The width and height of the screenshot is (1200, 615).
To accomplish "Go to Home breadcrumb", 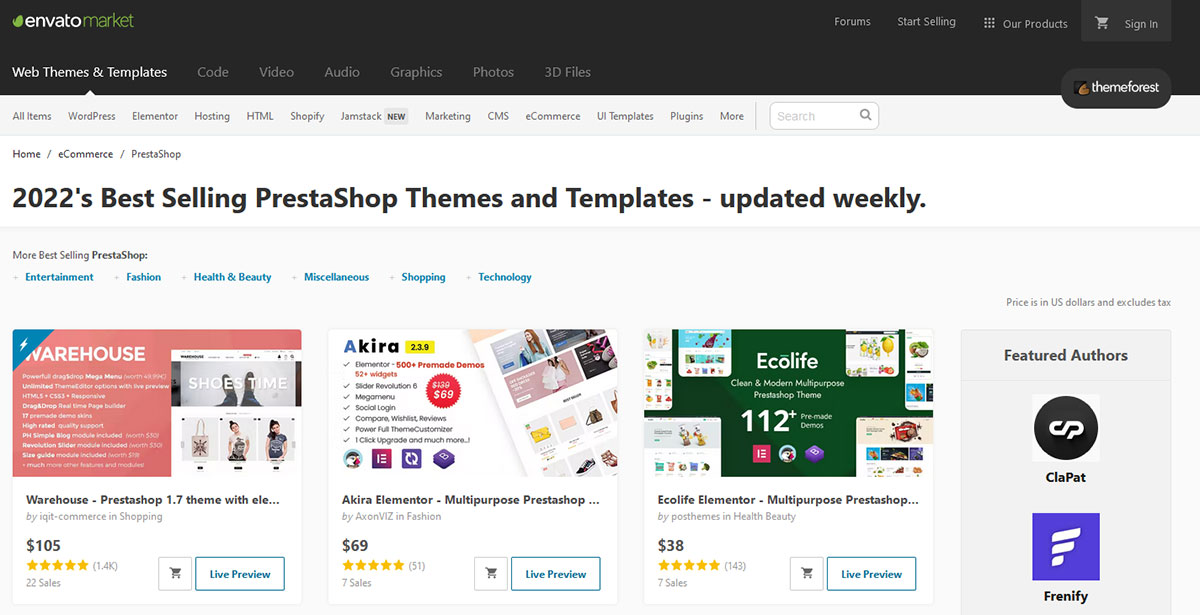I will (27, 154).
